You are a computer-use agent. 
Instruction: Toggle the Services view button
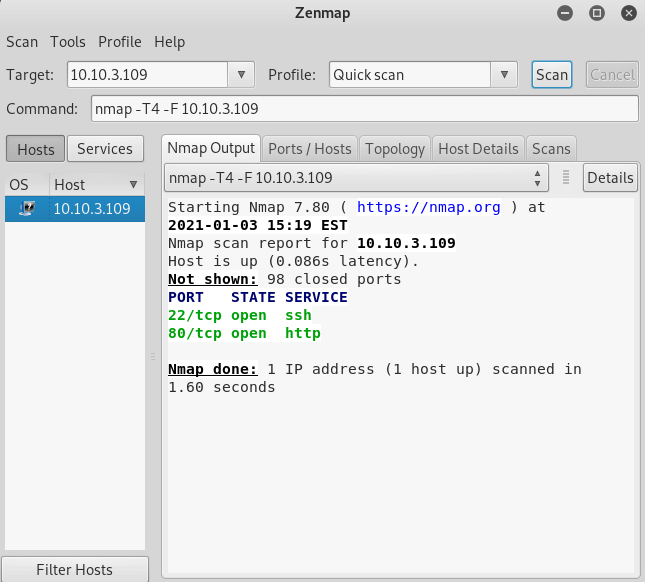tap(105, 149)
